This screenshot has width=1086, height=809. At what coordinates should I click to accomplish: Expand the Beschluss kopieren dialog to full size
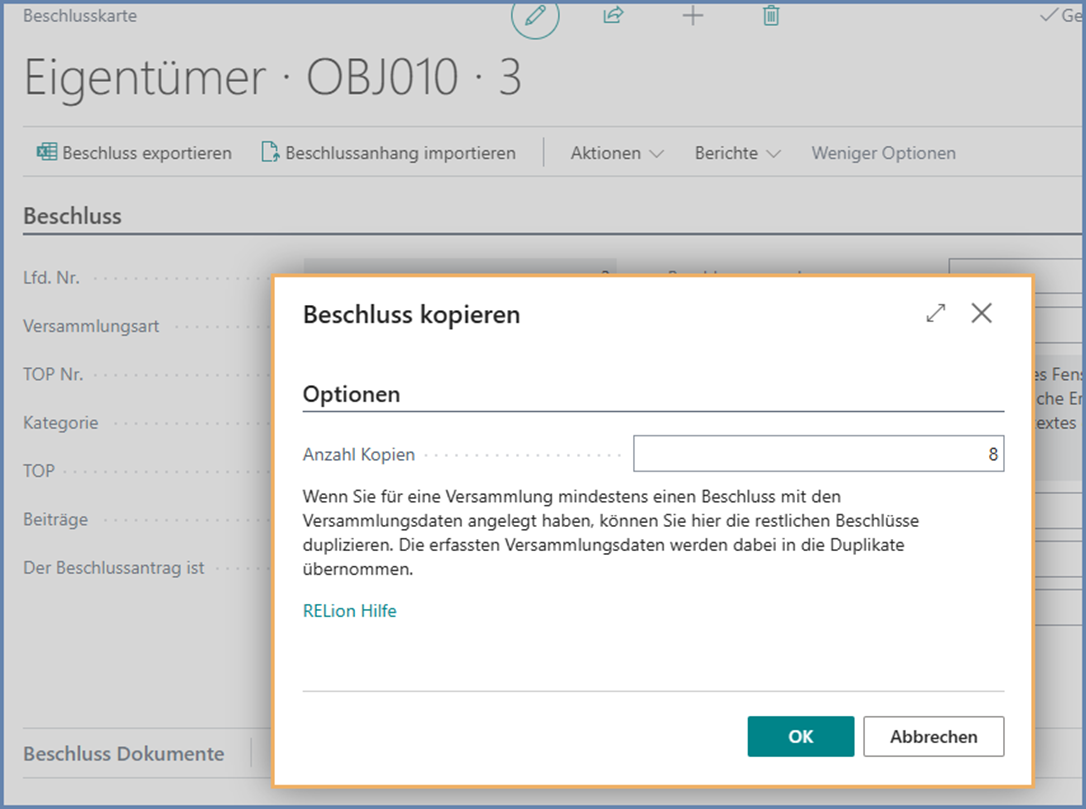[x=935, y=314]
